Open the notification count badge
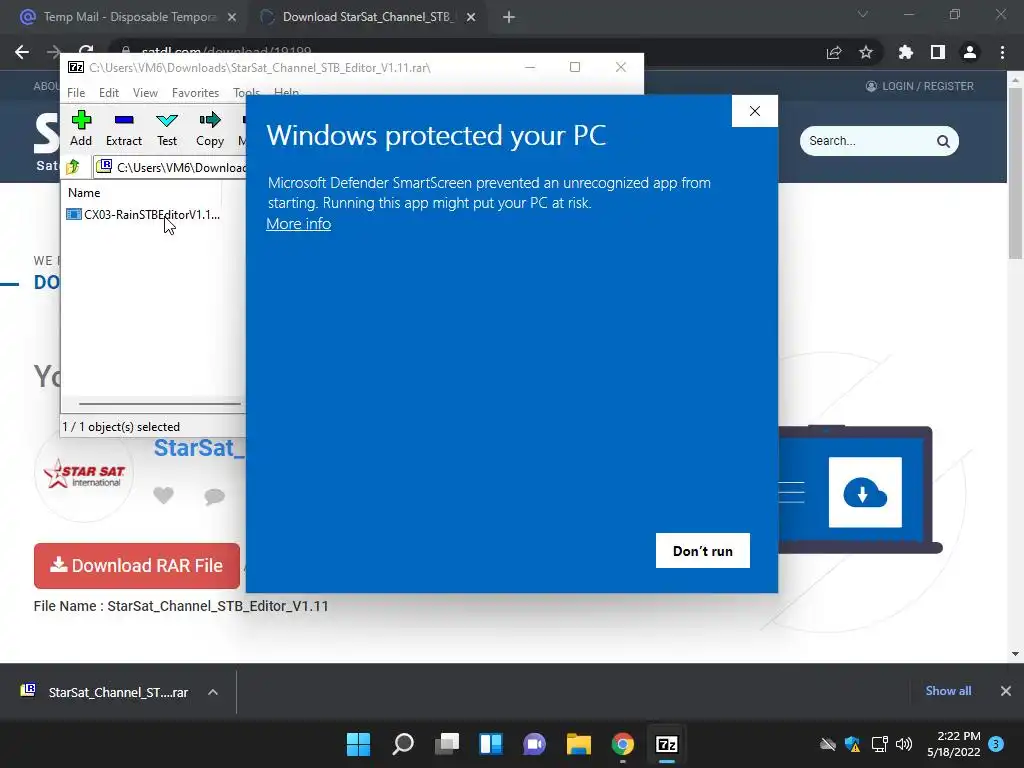1024x768 pixels. (996, 744)
